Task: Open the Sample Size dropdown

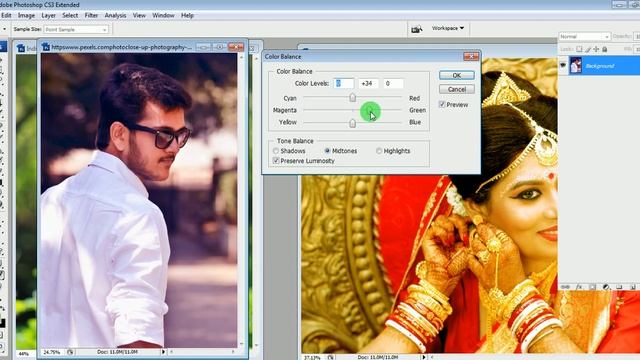Action: tap(76, 29)
